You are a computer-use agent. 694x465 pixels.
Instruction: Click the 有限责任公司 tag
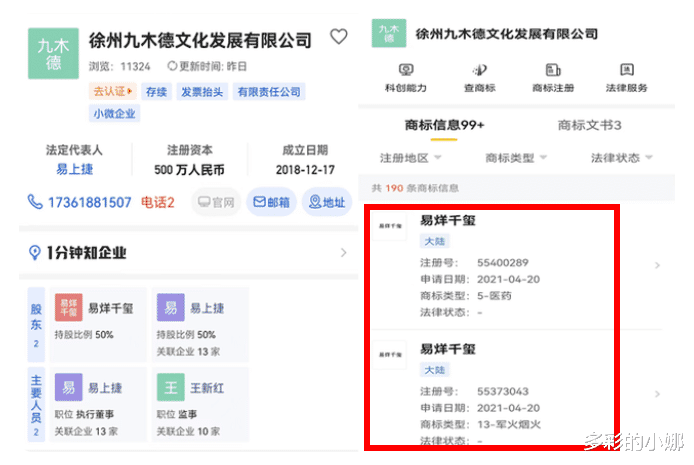click(x=269, y=92)
